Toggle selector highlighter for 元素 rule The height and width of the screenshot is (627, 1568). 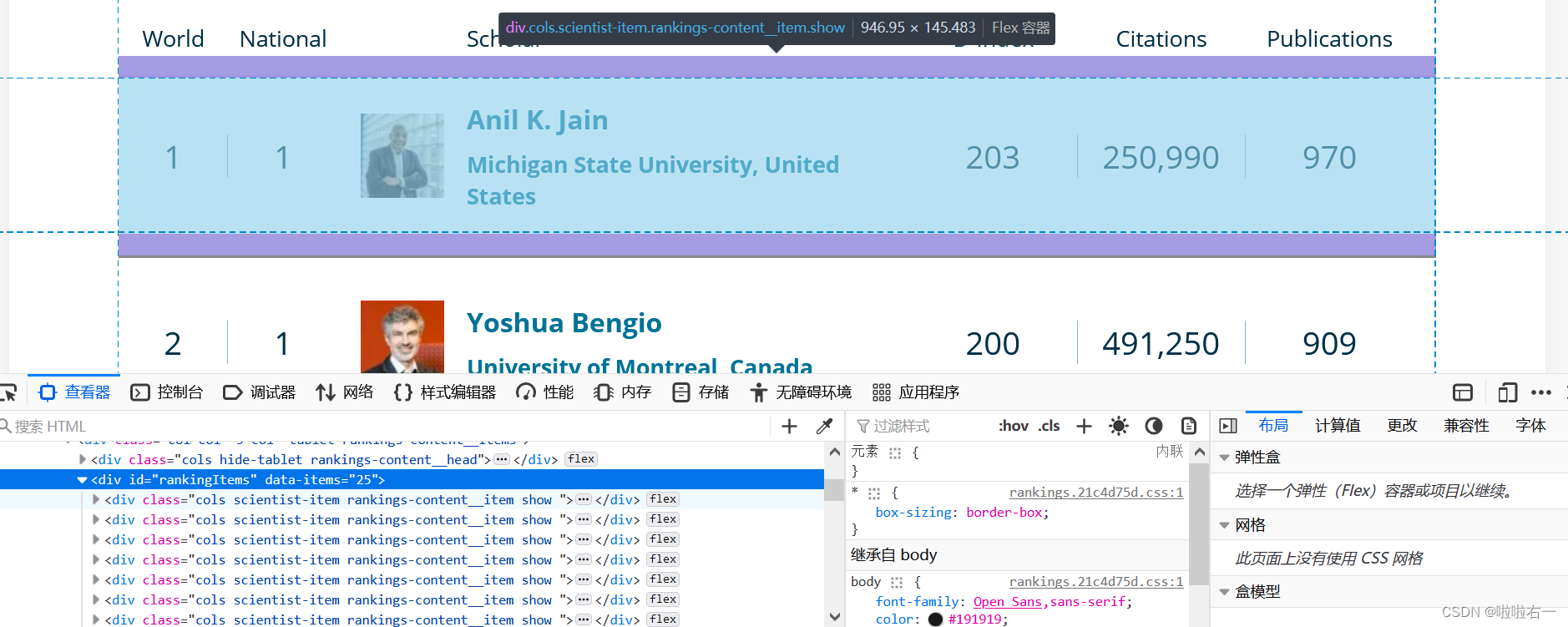coord(895,453)
